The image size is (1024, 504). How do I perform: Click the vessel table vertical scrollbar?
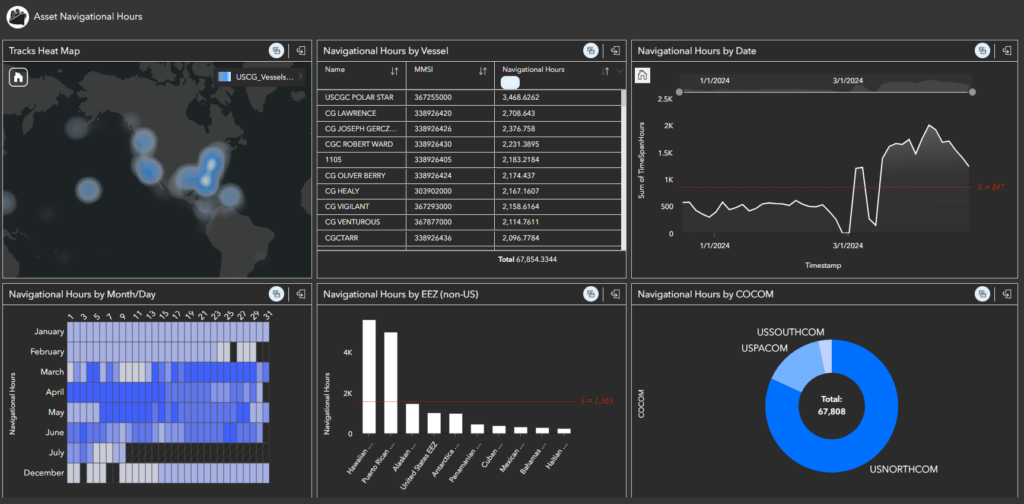point(624,170)
